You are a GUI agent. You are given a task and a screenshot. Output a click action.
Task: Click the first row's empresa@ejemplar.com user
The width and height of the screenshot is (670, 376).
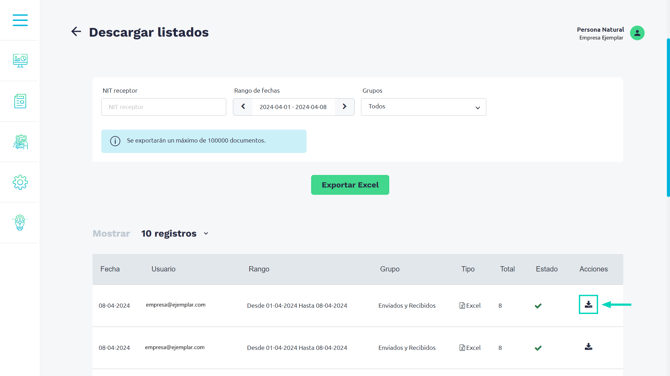[x=176, y=305]
